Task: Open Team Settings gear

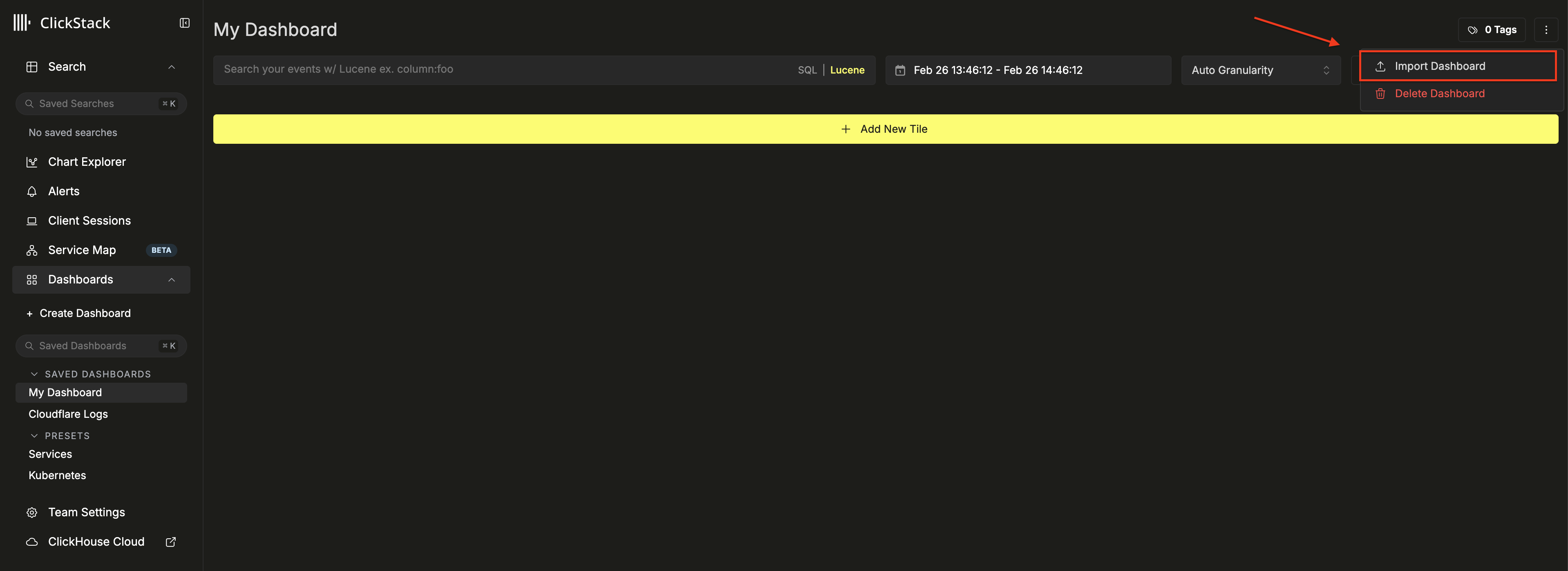Action: tap(86, 512)
